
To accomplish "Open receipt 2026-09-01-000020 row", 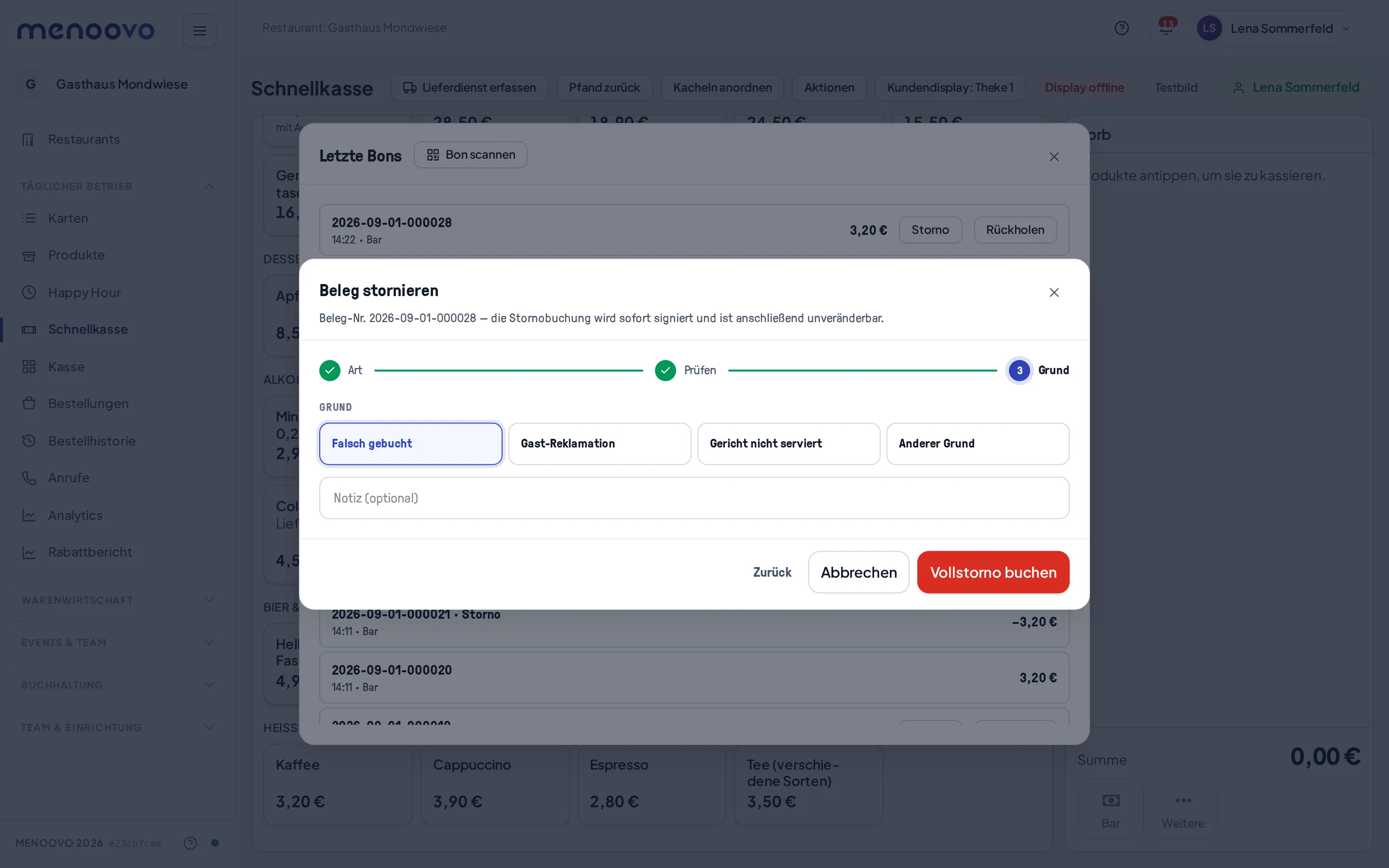I will coord(694,678).
